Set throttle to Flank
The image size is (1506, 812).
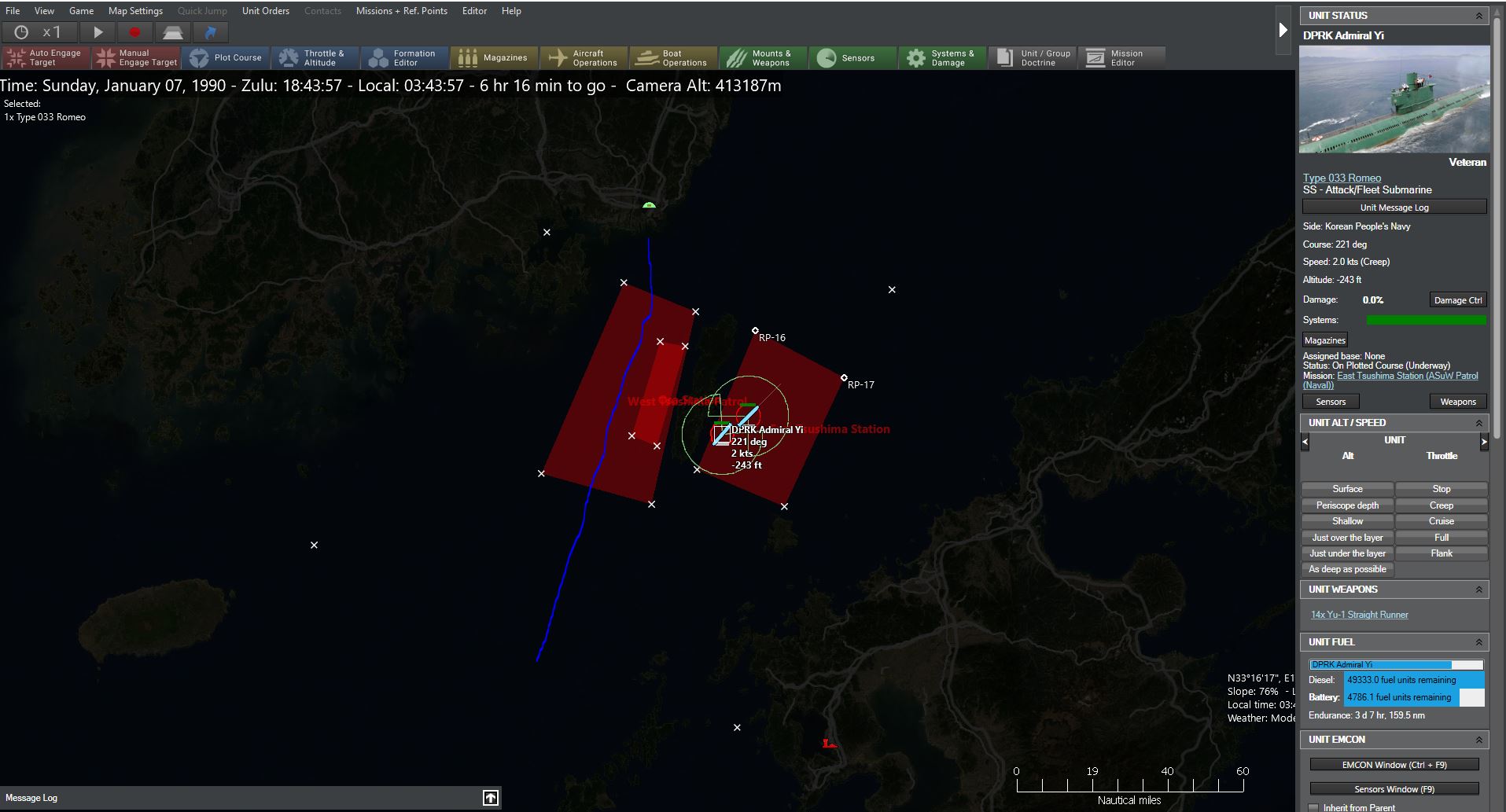1442,553
